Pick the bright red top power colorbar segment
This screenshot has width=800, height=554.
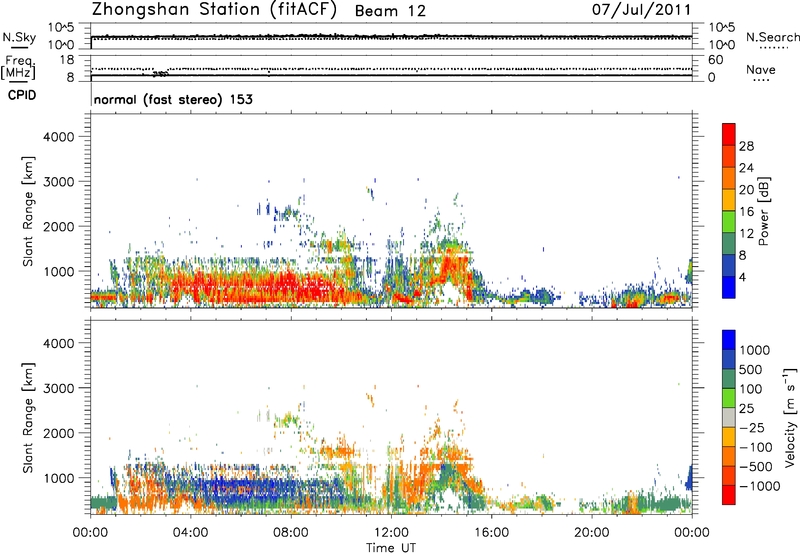tap(729, 134)
